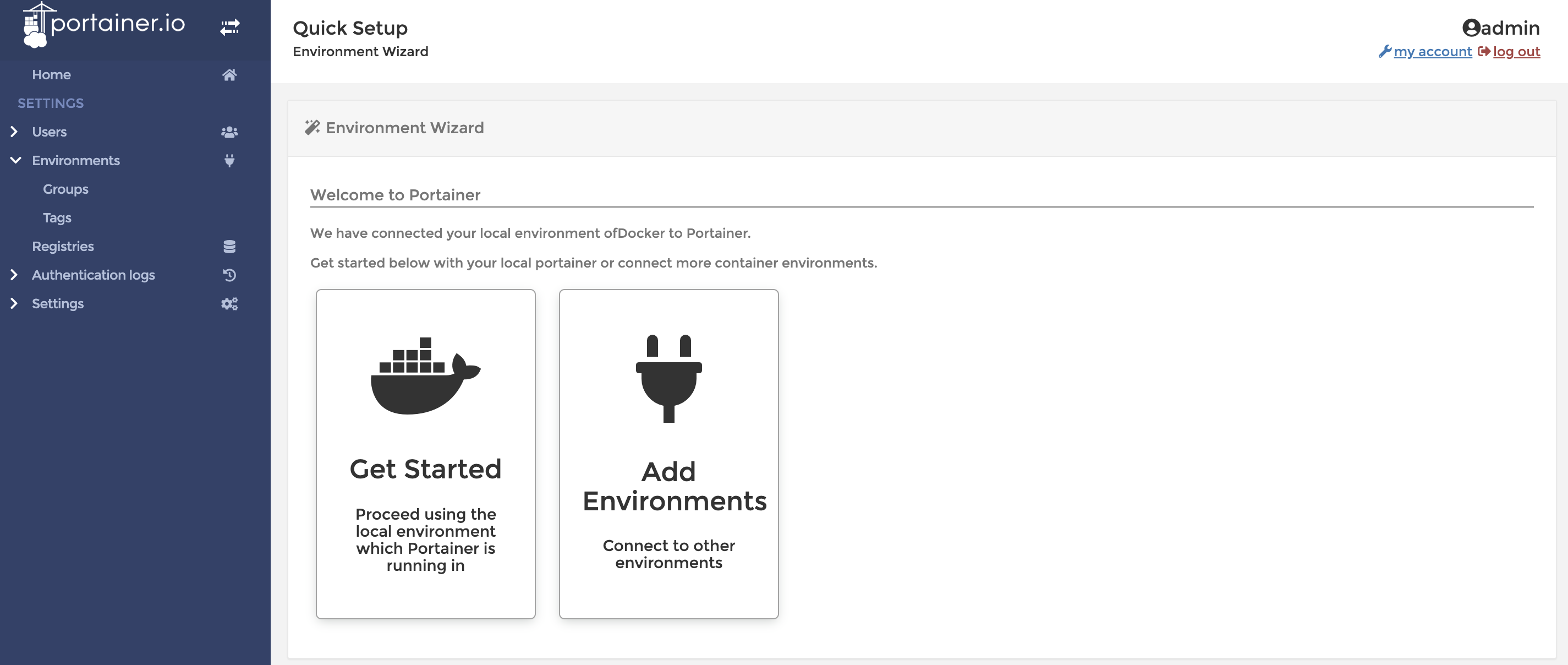
Task: Open the my account link
Action: pos(1432,52)
